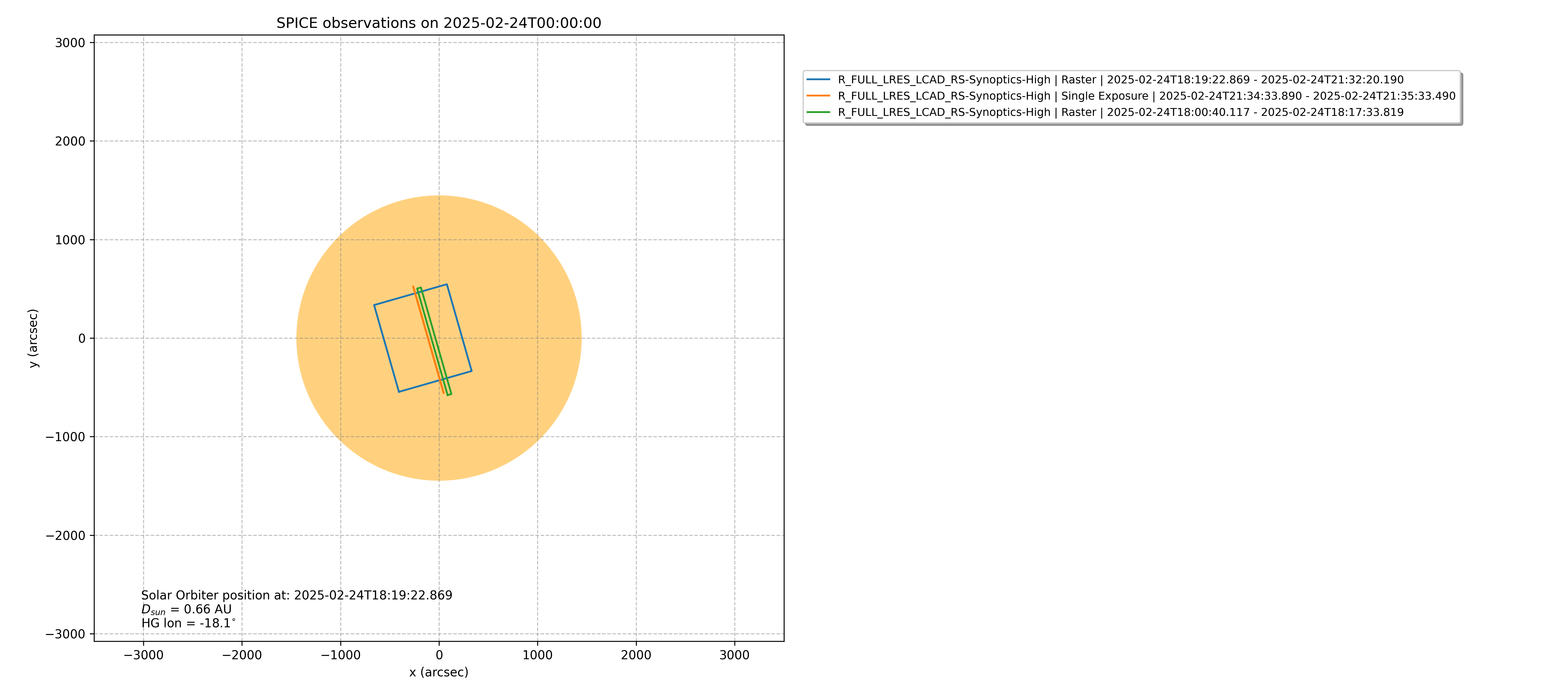The image size is (1568, 697).
Task: Click y-axis tick label −1000
Action: [x=65, y=437]
